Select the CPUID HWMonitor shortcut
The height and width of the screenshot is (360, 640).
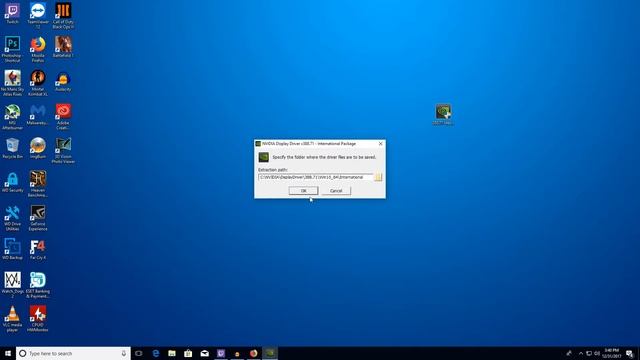38,319
